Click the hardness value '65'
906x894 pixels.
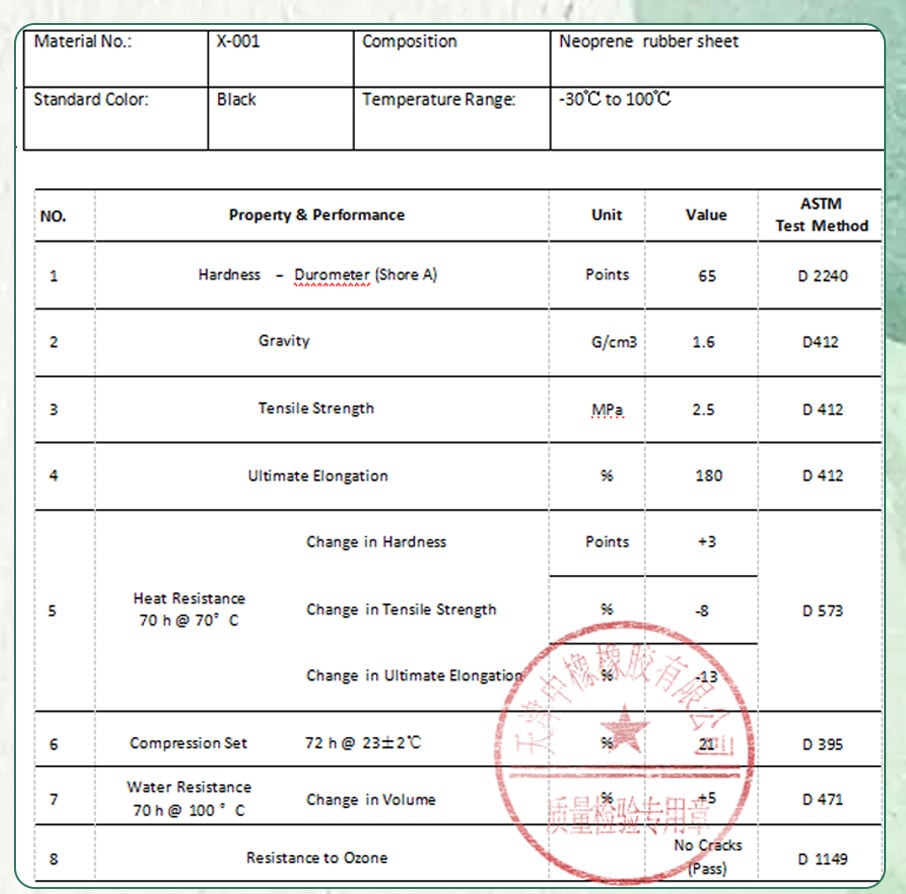click(x=707, y=276)
